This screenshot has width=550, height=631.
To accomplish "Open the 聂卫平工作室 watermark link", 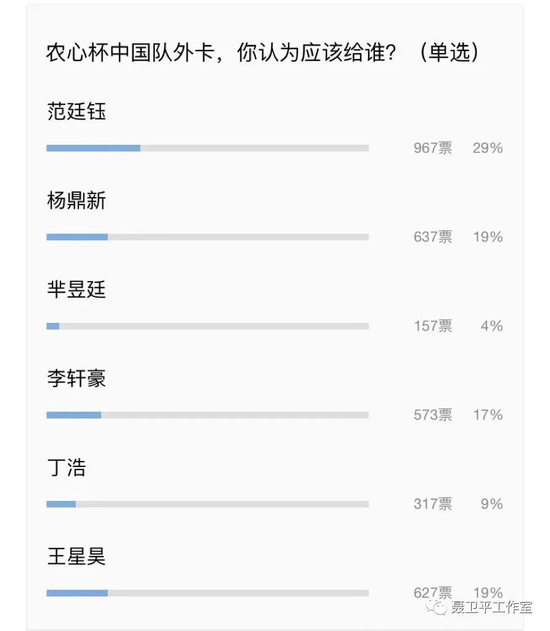I will 491,607.
